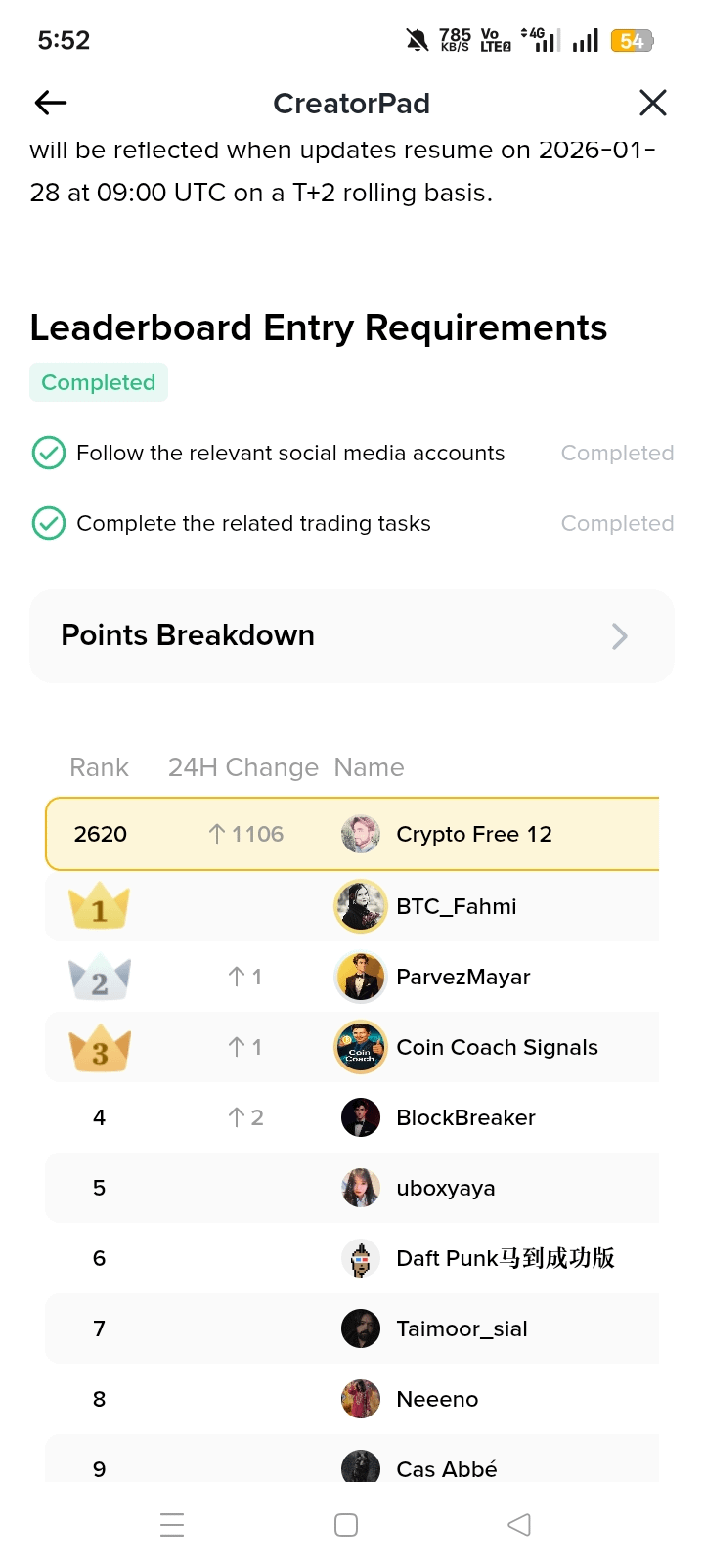Image resolution: width=704 pixels, height=1568 pixels.
Task: Tap the gold rank 1 crown
Action: click(x=100, y=907)
